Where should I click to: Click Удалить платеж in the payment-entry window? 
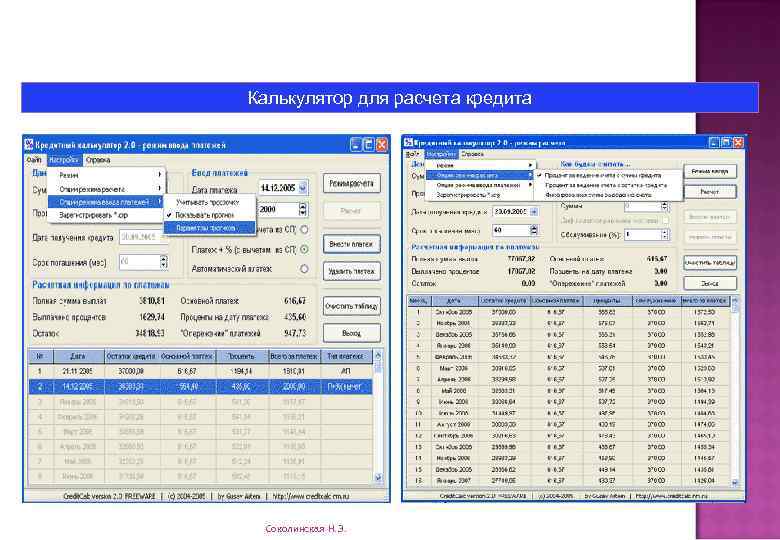(351, 271)
